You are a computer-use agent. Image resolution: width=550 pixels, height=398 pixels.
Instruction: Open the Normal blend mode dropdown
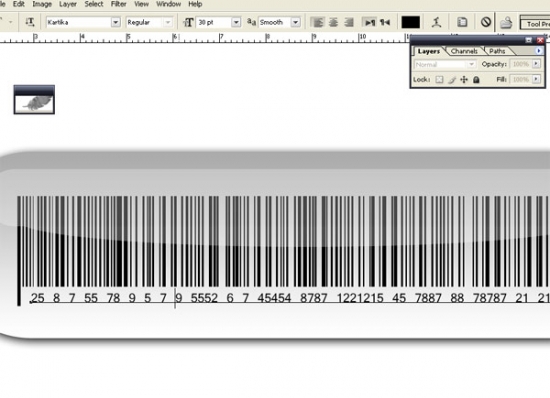click(445, 65)
